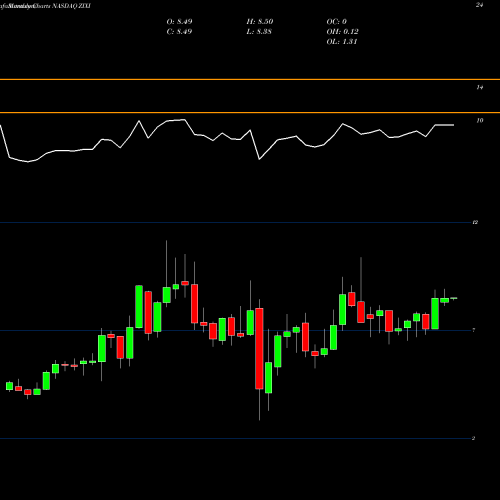Viewport: 500px width, 500px height.
Task: Click the largest red candlestick
Action: tap(259, 348)
